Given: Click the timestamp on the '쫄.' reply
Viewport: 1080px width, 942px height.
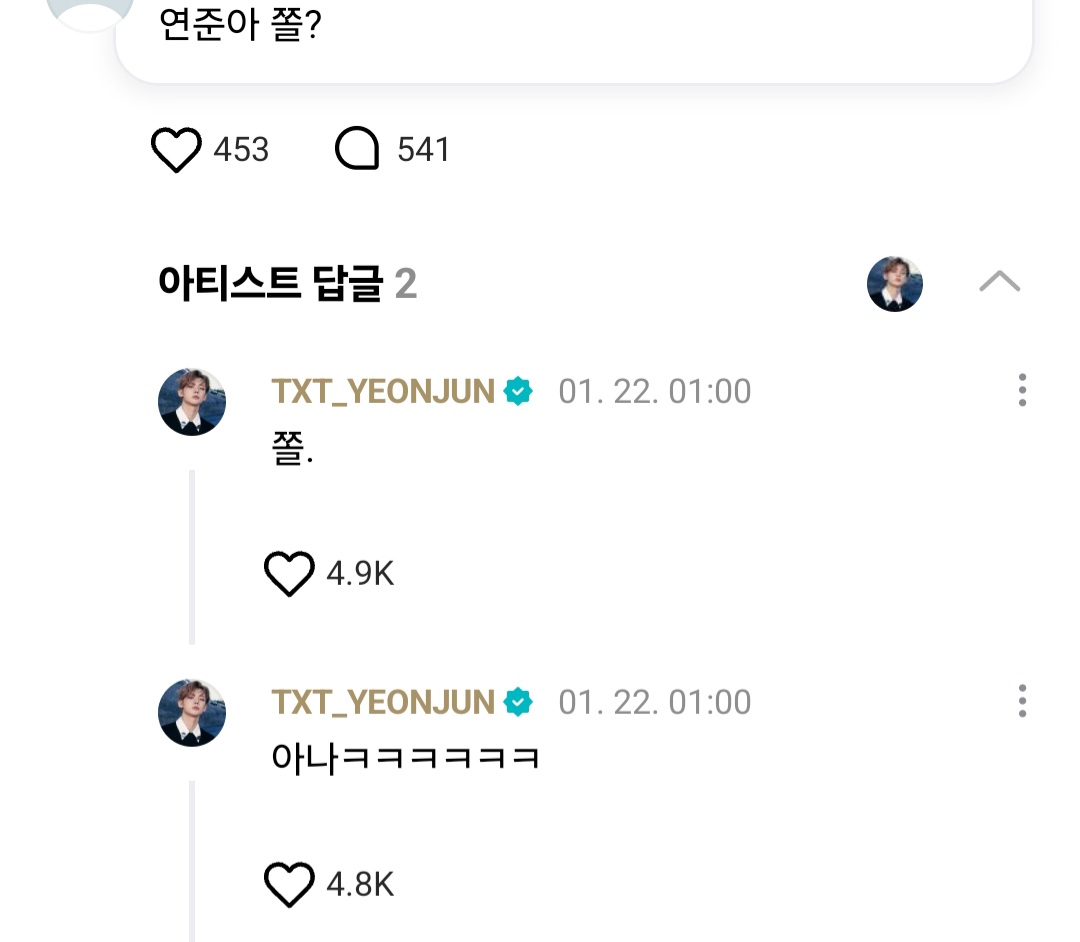Looking at the screenshot, I should [654, 392].
